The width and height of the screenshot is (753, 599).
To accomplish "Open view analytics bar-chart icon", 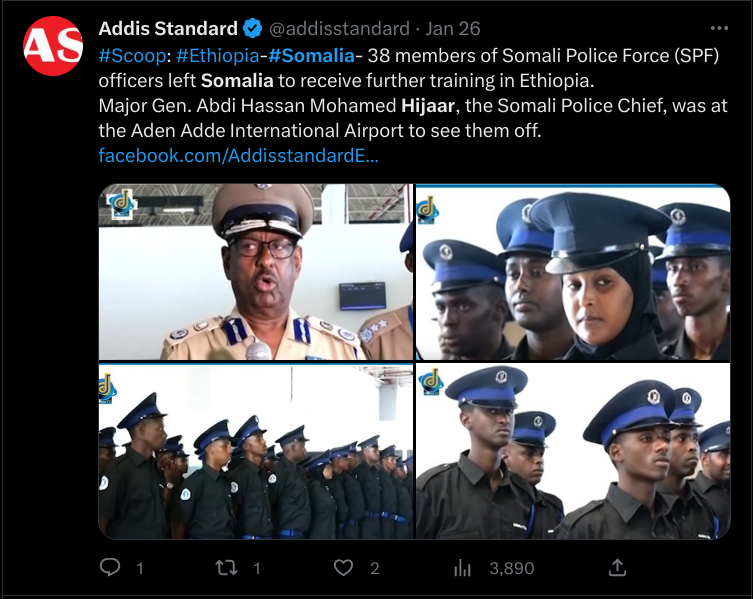I will [463, 568].
